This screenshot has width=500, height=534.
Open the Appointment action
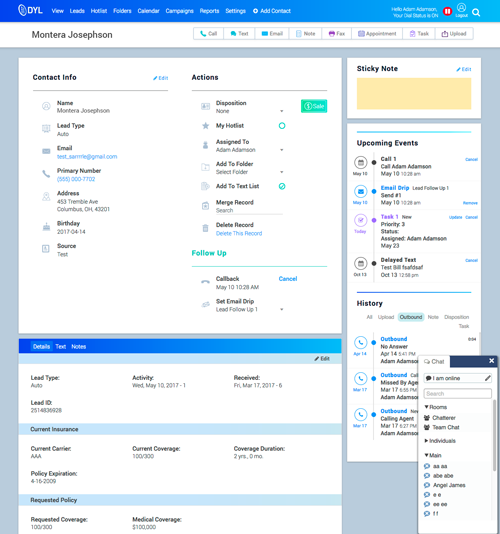[x=377, y=34]
